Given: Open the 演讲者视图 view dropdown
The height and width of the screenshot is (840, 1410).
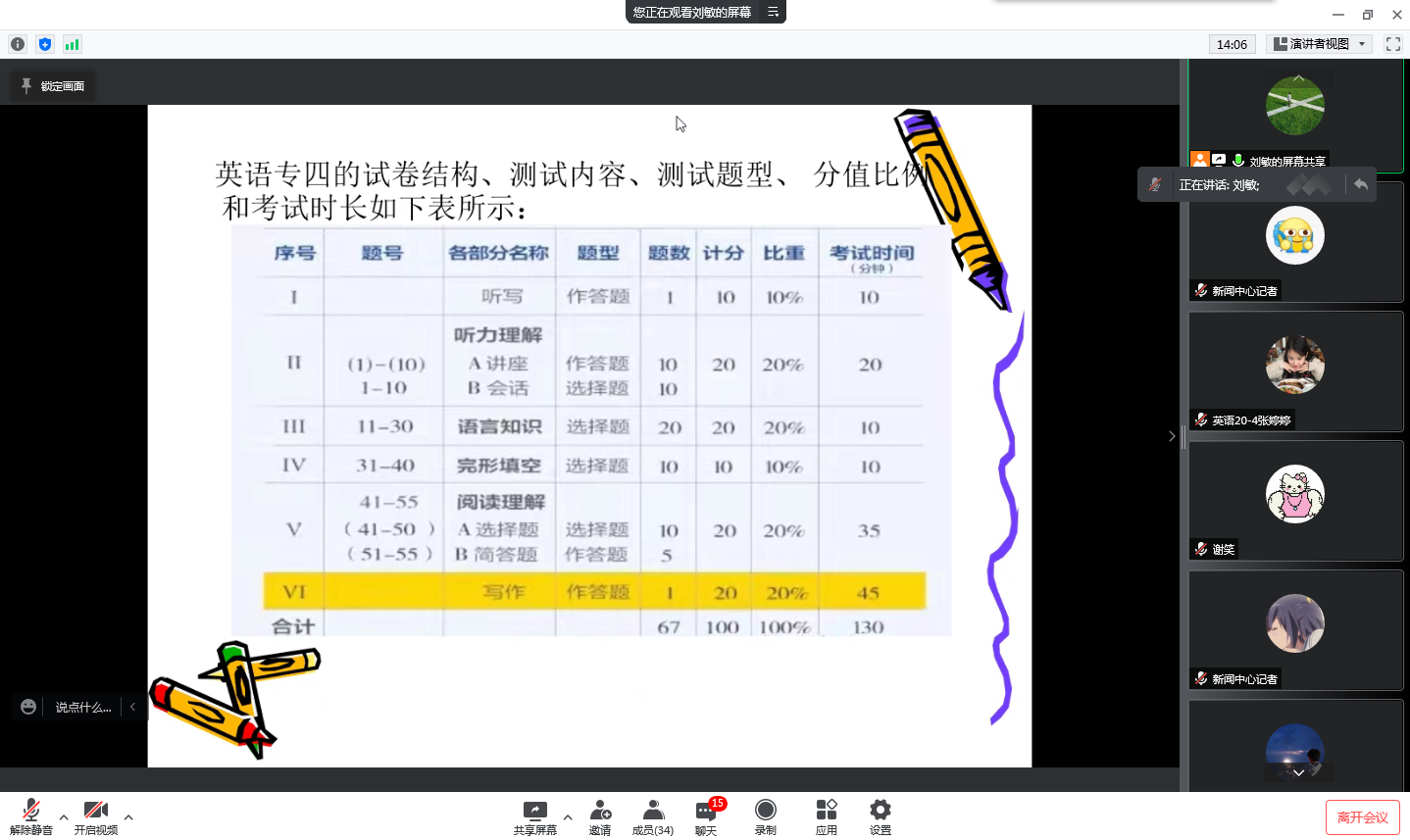Looking at the screenshot, I should [x=1319, y=44].
